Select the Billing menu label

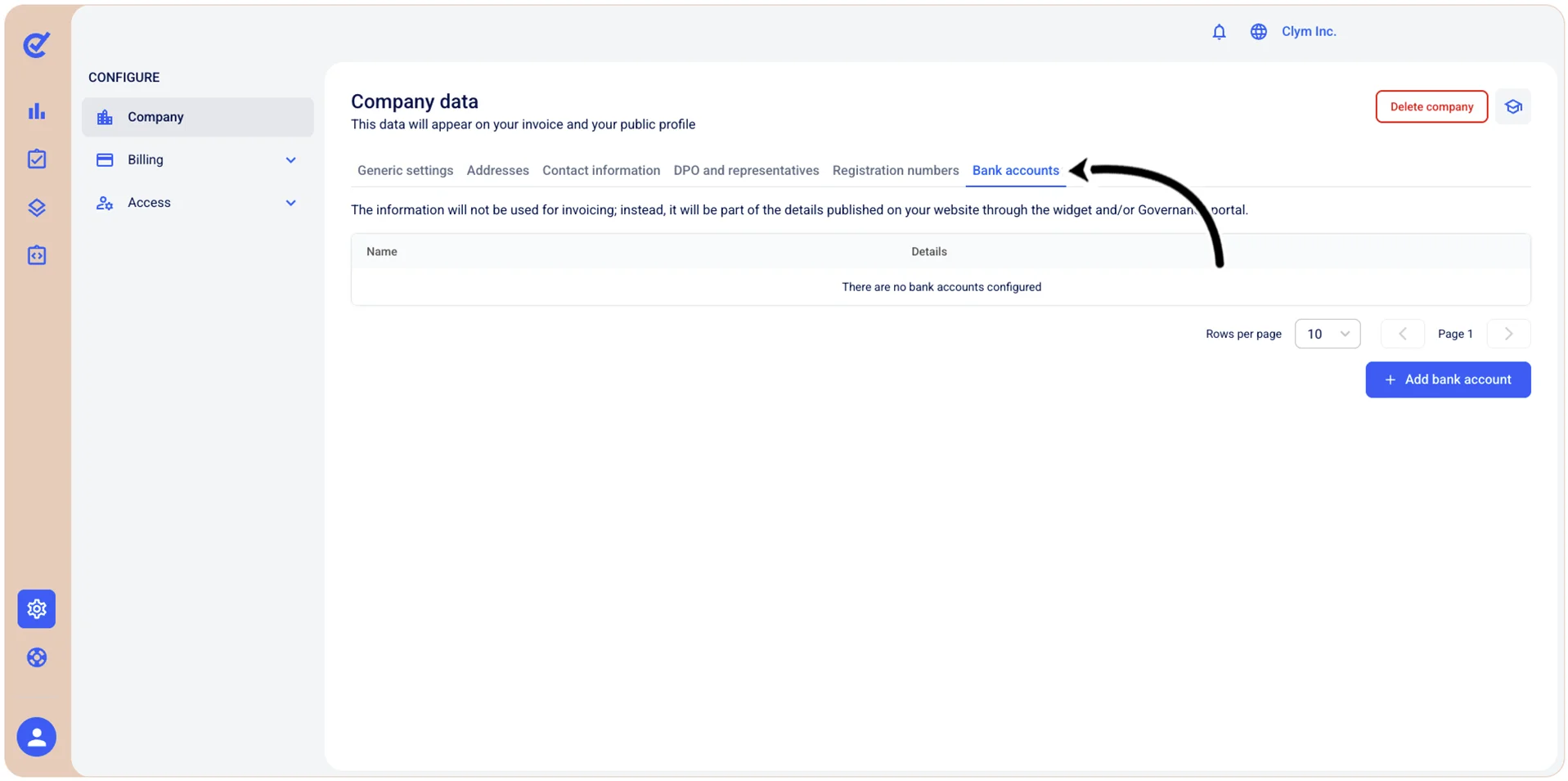(146, 160)
